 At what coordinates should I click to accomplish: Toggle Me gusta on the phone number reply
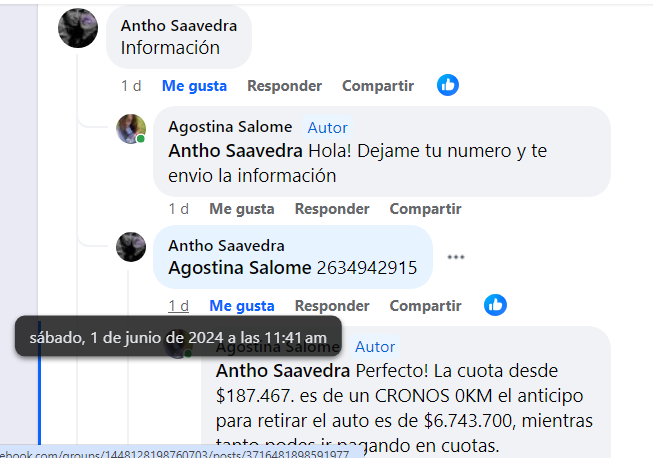(x=242, y=306)
